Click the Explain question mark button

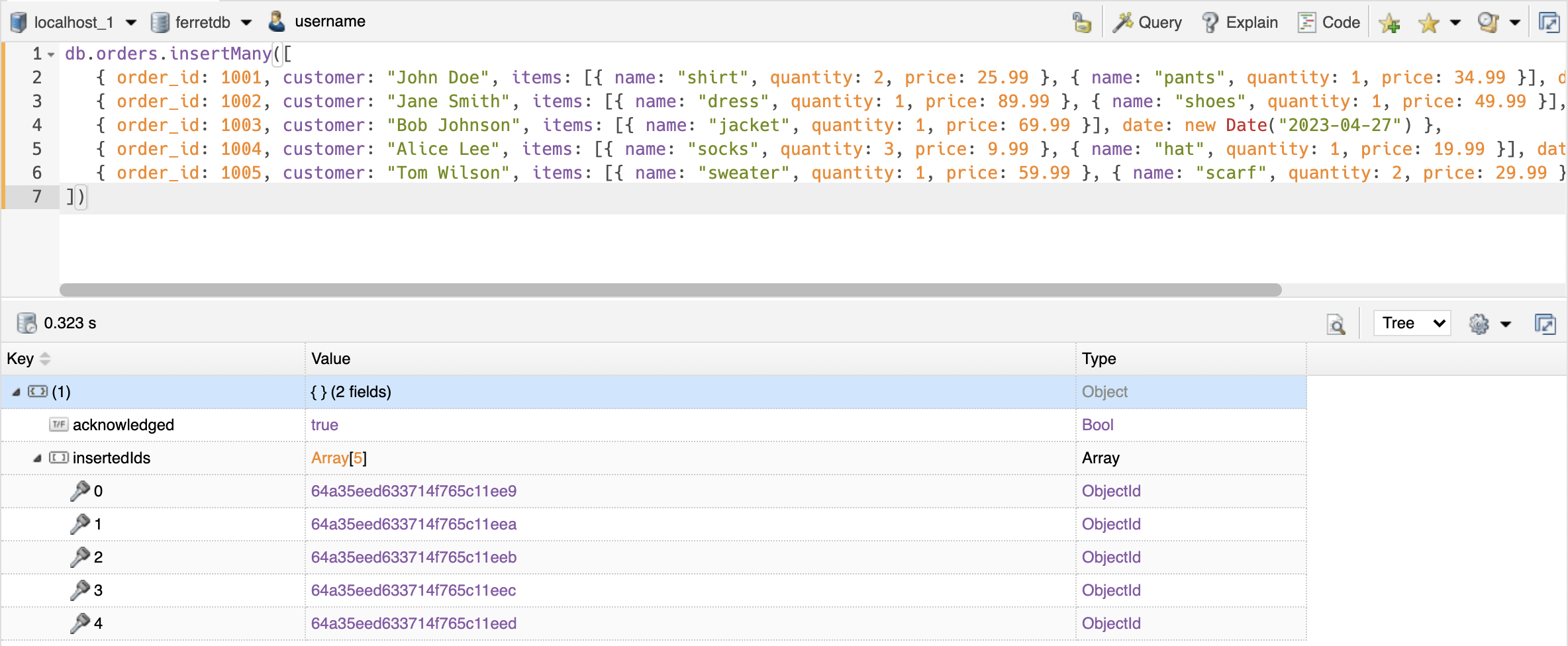click(x=1240, y=23)
